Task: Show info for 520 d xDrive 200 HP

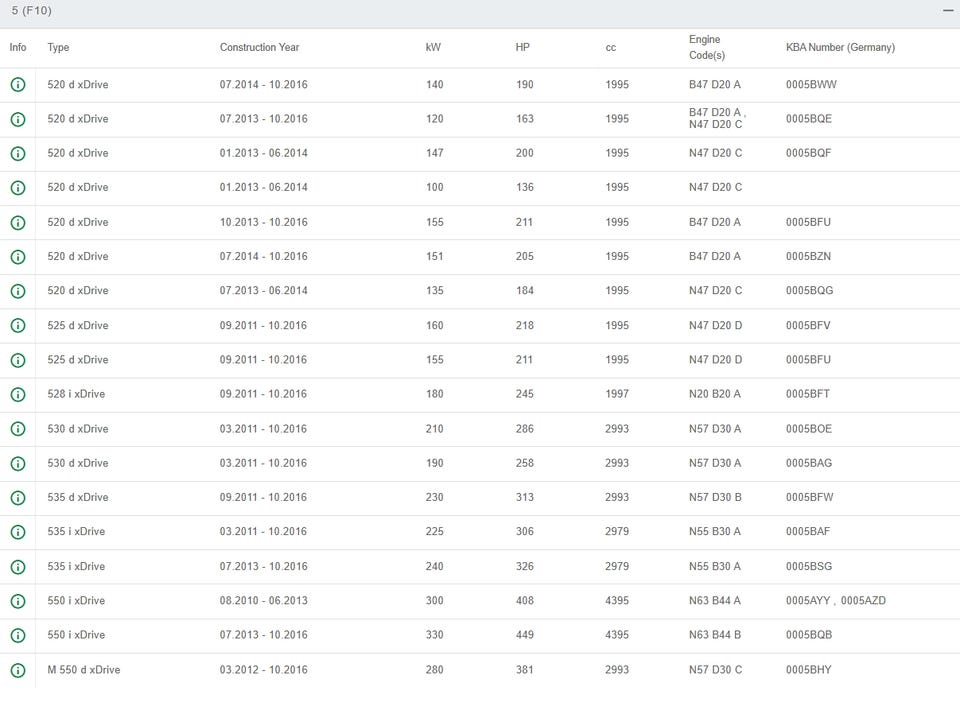Action: tap(18, 153)
